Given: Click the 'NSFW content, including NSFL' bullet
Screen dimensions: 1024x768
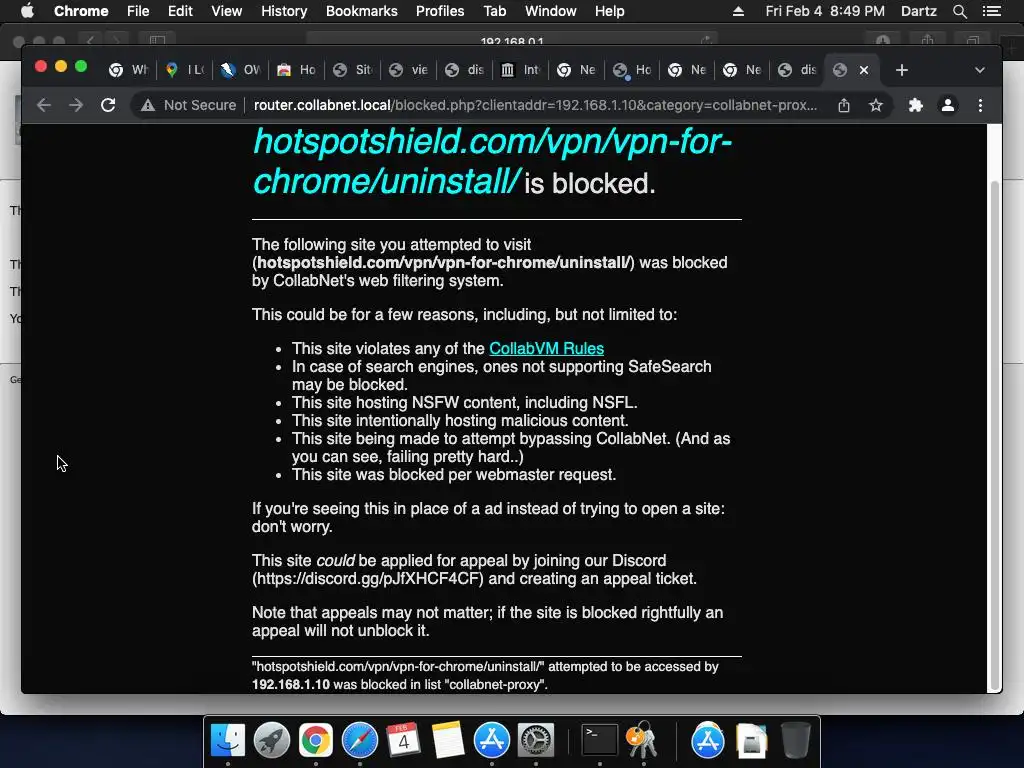Looking at the screenshot, I should (464, 403).
